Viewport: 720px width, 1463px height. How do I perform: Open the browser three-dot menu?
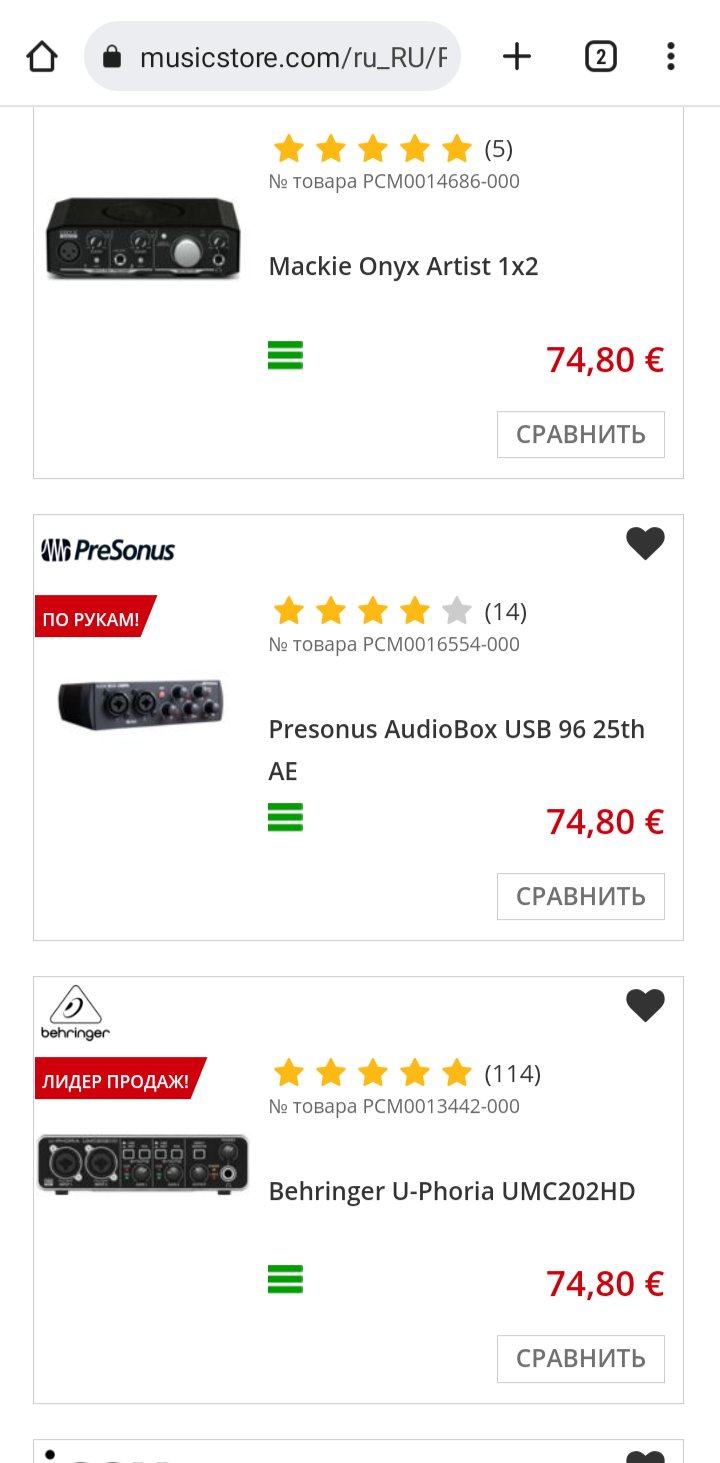[x=670, y=57]
